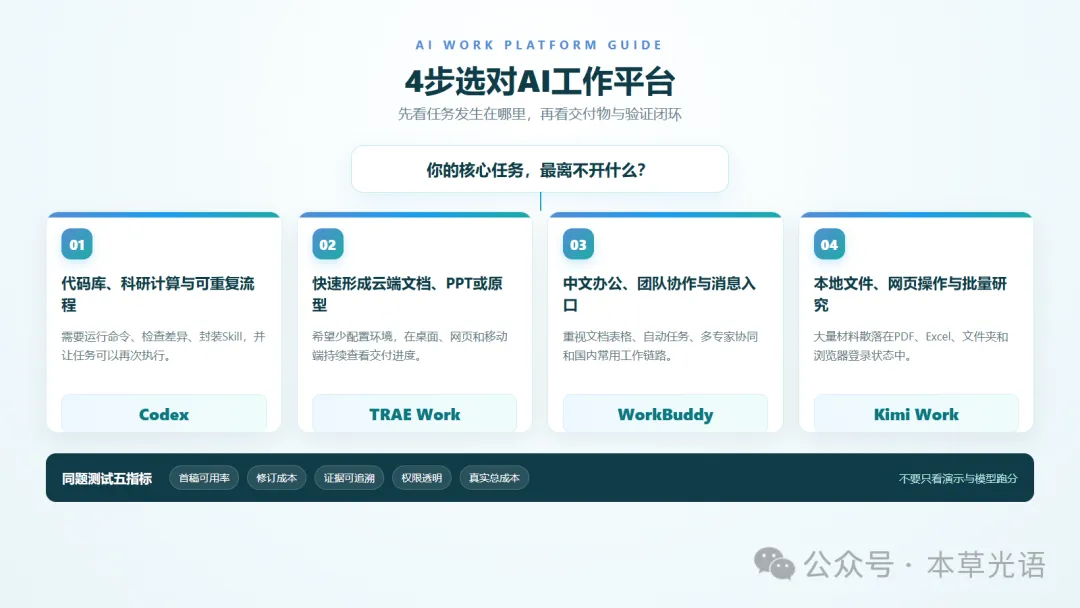The height and width of the screenshot is (608, 1080).
Task: Click the note 不要只看演示与模型跑分
Action: [x=957, y=479]
